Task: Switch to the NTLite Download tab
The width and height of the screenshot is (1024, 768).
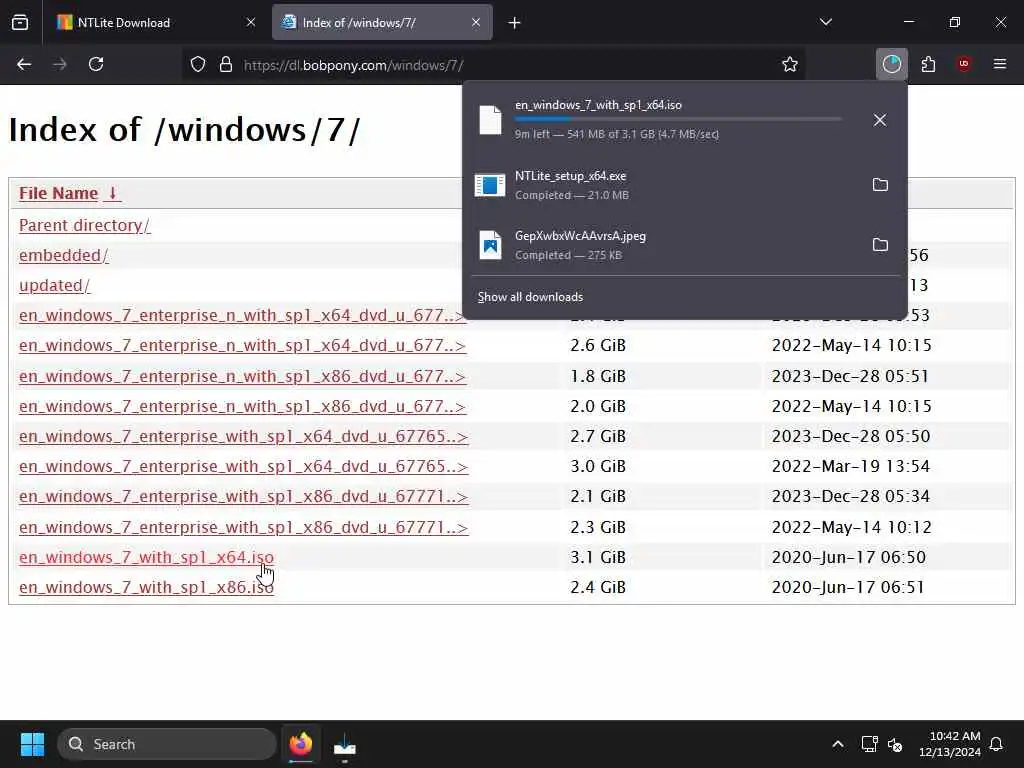Action: coord(157,23)
